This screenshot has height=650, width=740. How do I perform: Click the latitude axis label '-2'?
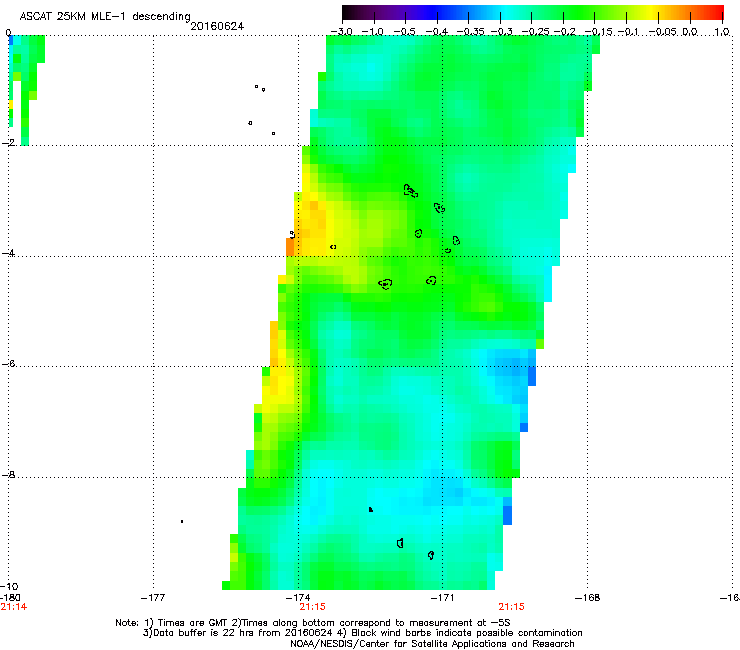click(8, 142)
